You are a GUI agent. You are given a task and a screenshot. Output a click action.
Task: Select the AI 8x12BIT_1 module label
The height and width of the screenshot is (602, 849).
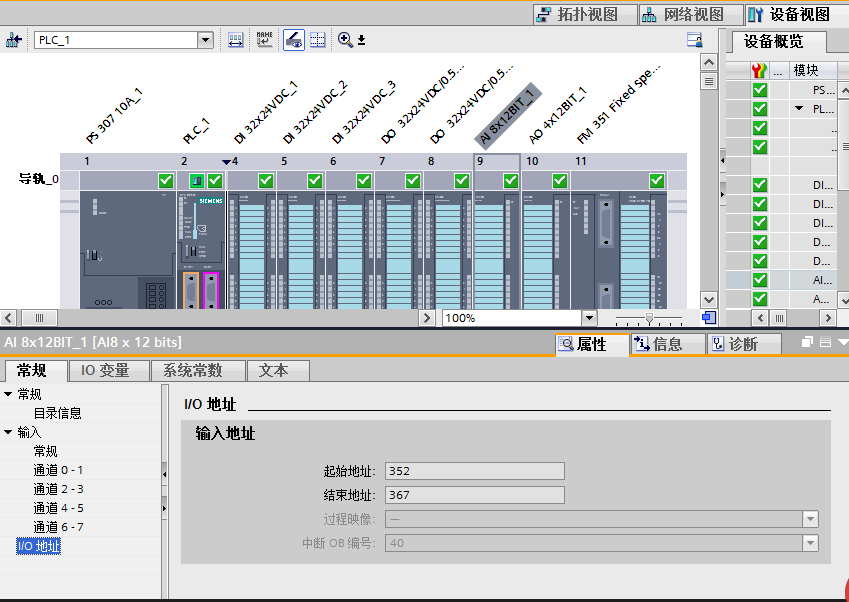click(x=507, y=116)
